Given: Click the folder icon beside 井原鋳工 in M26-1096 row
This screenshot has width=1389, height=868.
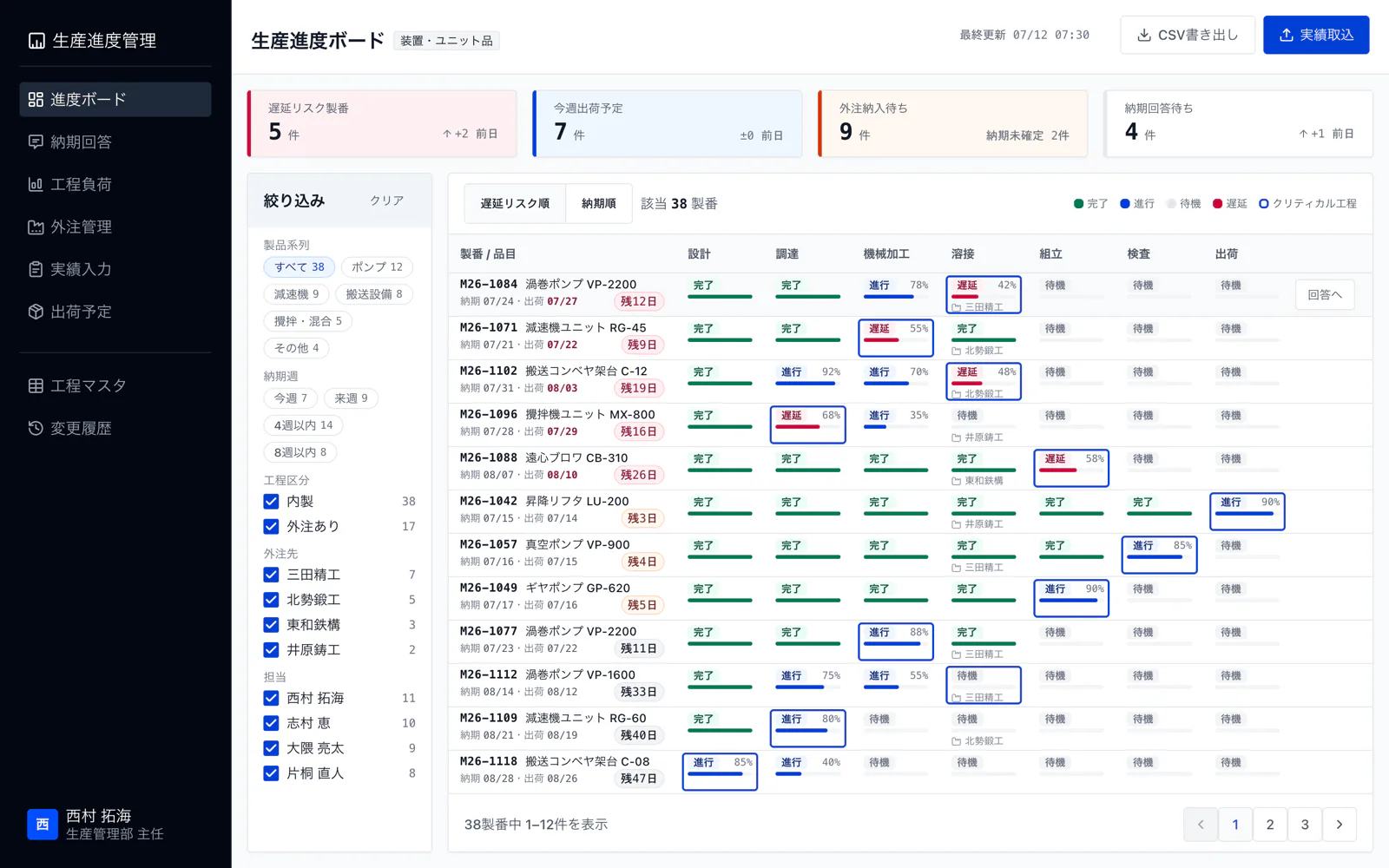Looking at the screenshot, I should pos(956,437).
